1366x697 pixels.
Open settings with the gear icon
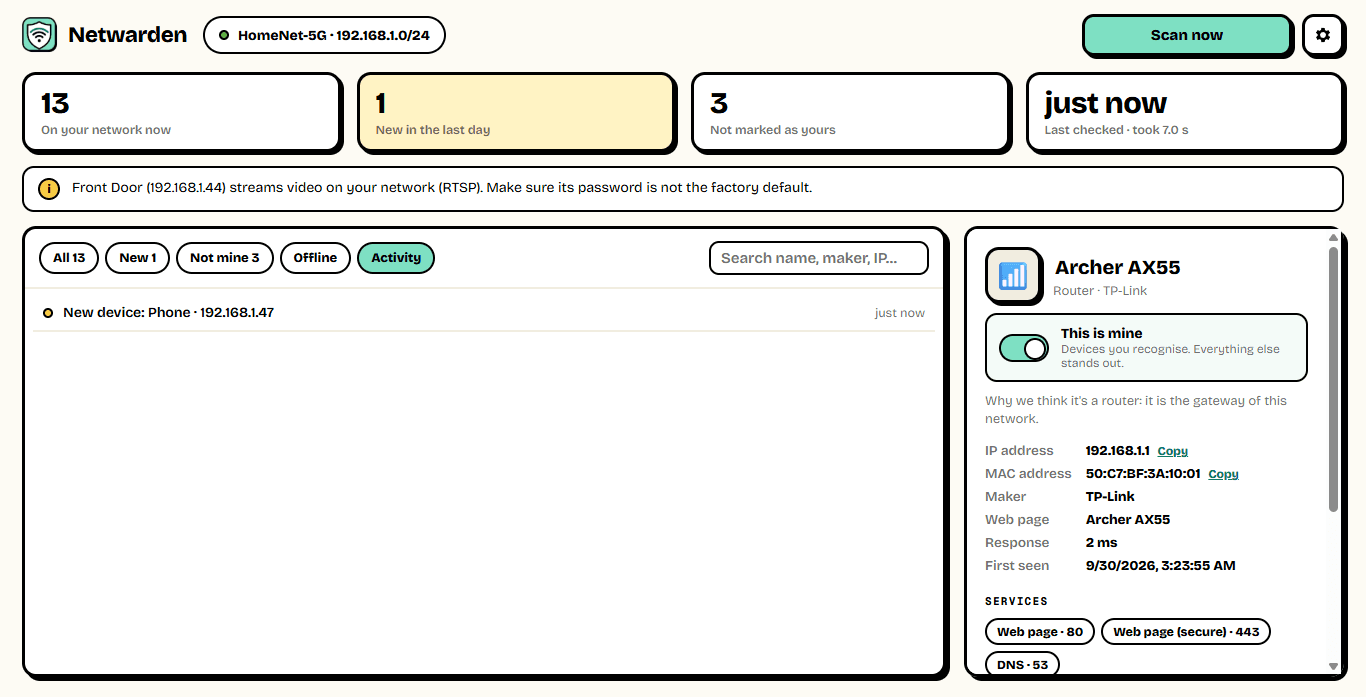1323,35
